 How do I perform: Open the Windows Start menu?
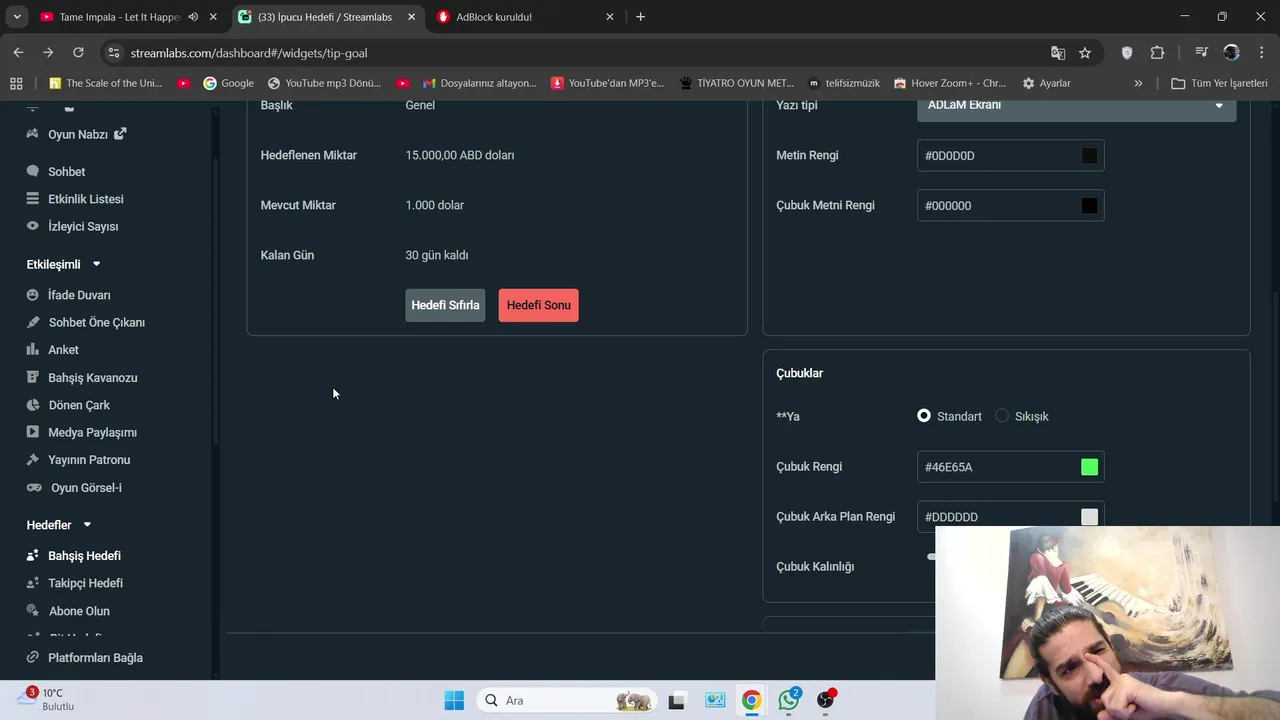coord(454,700)
